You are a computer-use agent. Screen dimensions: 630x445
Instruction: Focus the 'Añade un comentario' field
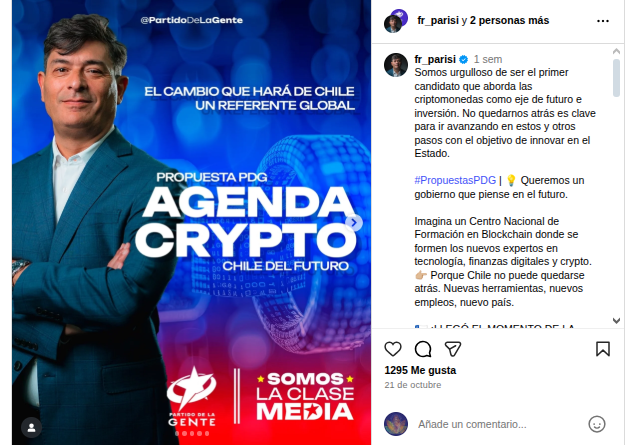click(x=472, y=424)
